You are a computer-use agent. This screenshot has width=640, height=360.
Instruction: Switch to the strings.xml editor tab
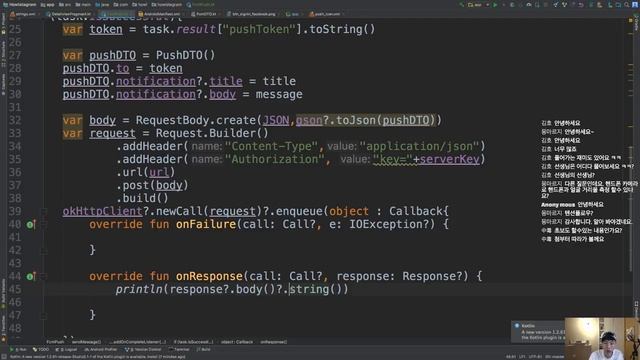(x=24, y=14)
